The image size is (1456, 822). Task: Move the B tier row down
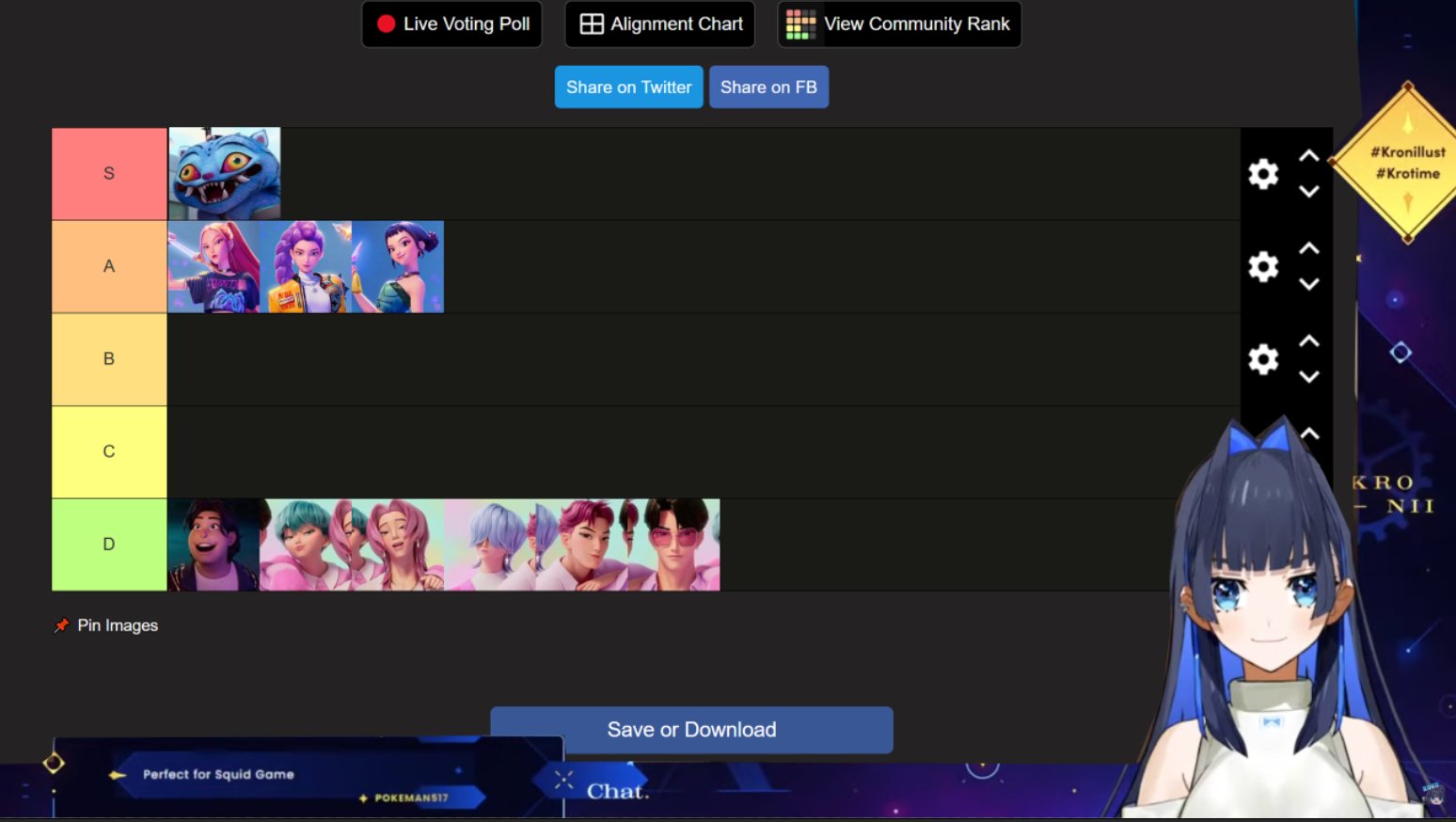pyautogui.click(x=1309, y=377)
